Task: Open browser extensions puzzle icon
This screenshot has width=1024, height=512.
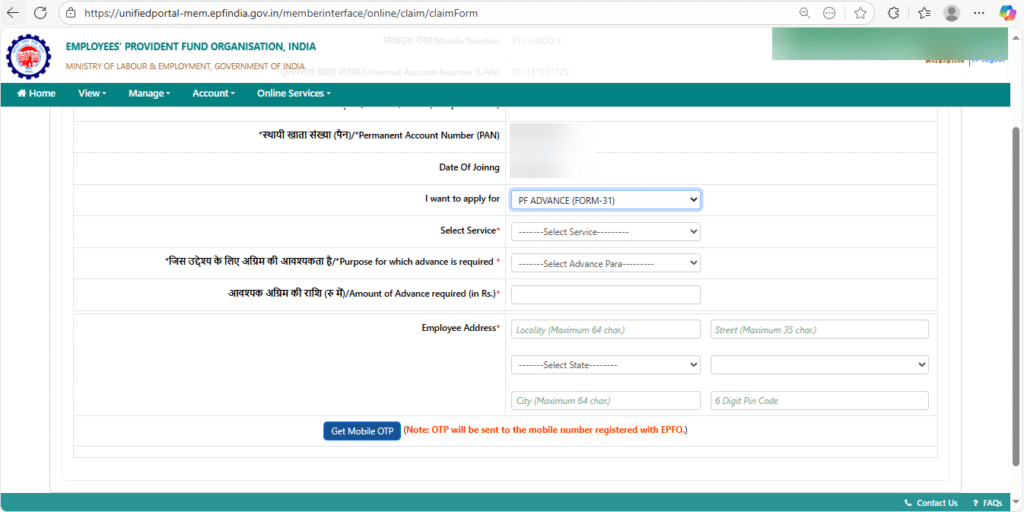Action: (894, 12)
